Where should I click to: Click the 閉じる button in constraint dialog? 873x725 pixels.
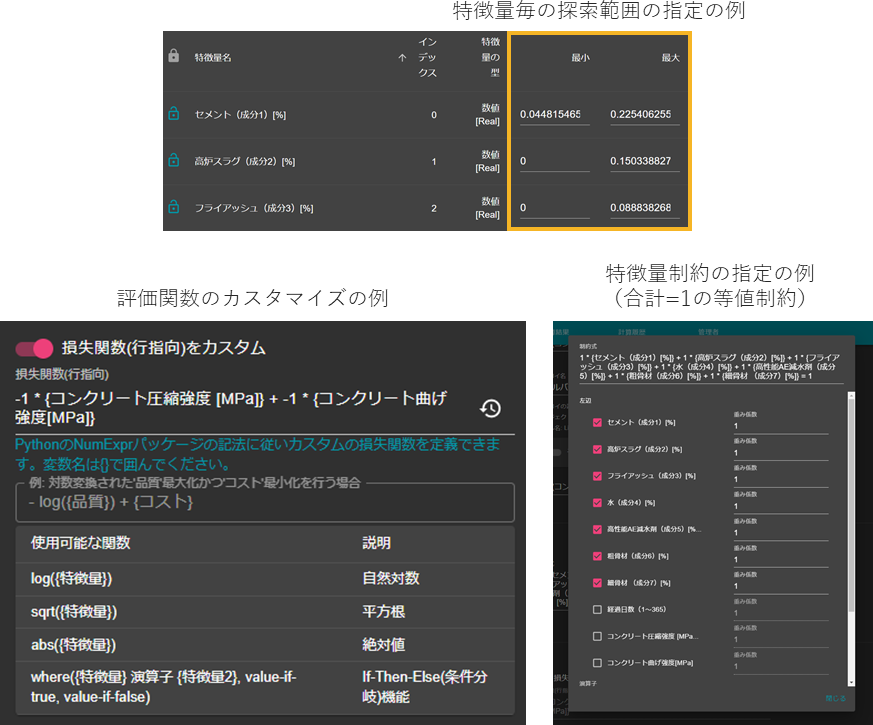tap(835, 698)
